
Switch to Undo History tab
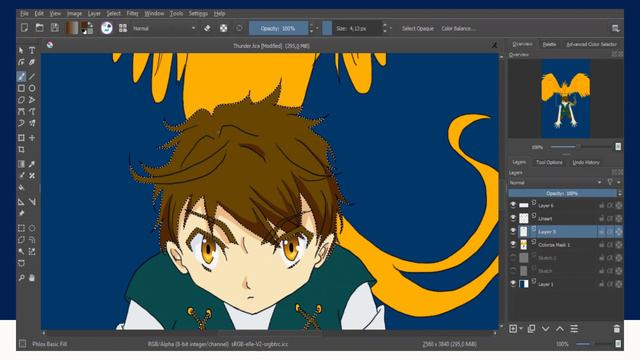[x=586, y=162]
